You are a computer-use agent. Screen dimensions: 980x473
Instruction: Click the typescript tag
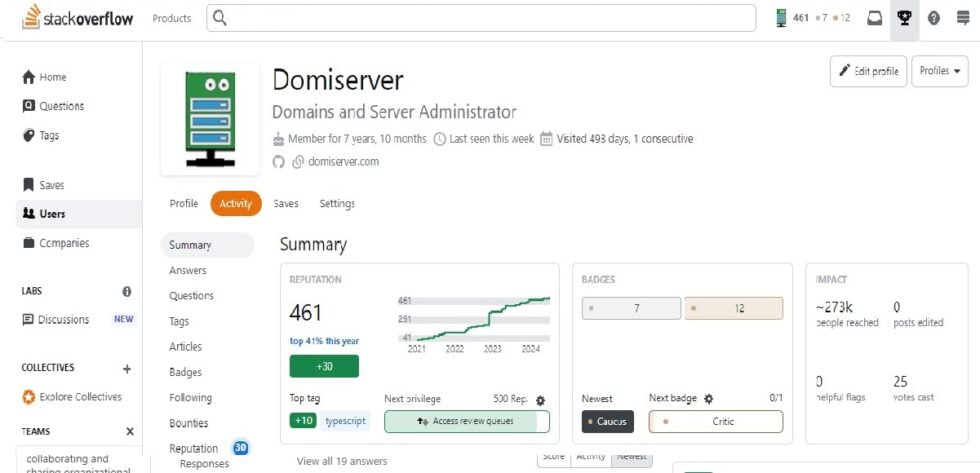click(346, 421)
